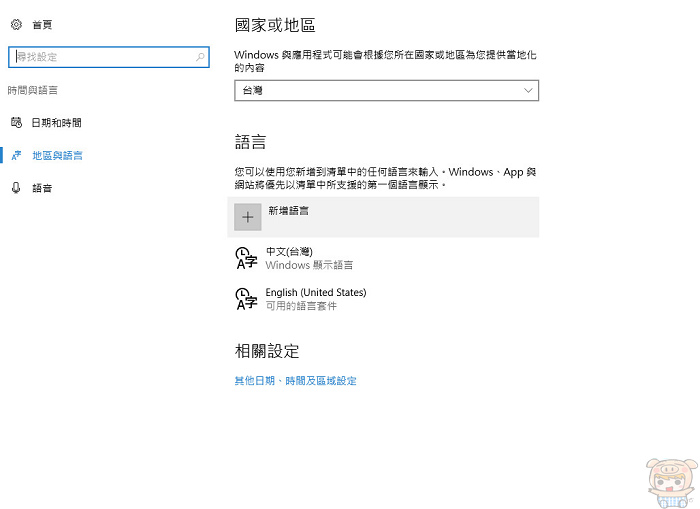Click the 國家或地區 heading
Screen dimensions: 700x509
275,25
